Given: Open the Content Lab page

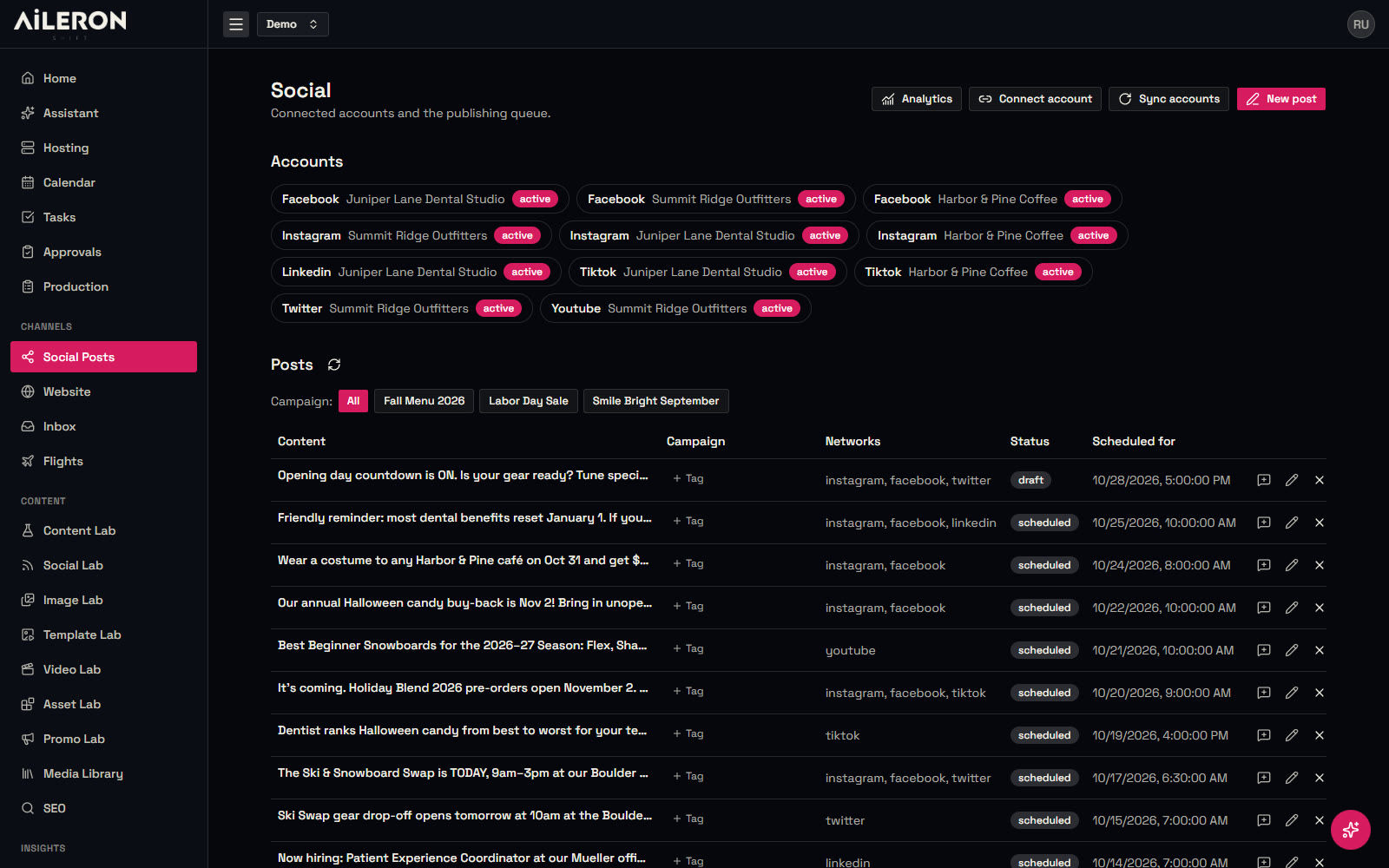Looking at the screenshot, I should (103, 530).
